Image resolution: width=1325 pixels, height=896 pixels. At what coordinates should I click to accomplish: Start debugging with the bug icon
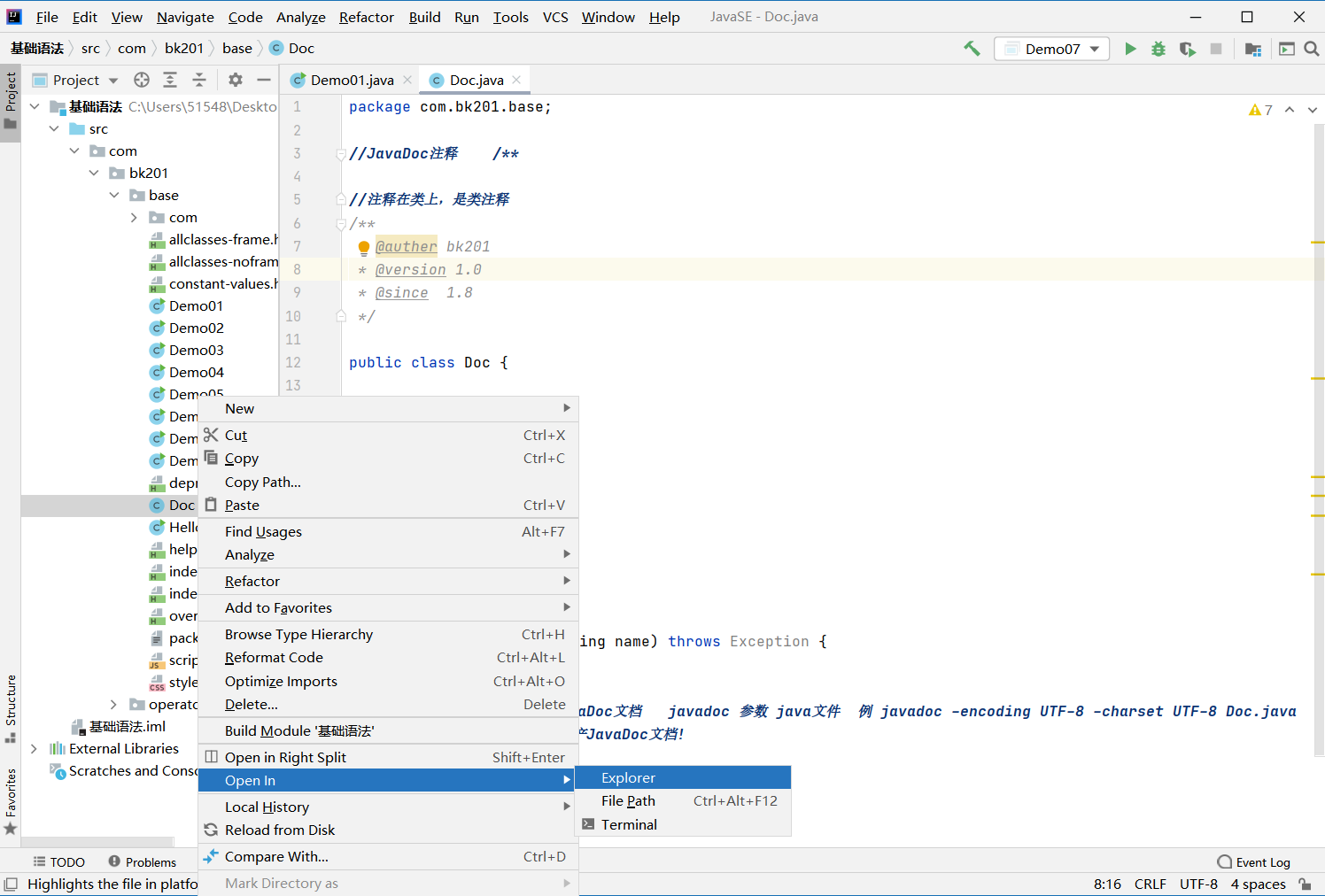1158,49
